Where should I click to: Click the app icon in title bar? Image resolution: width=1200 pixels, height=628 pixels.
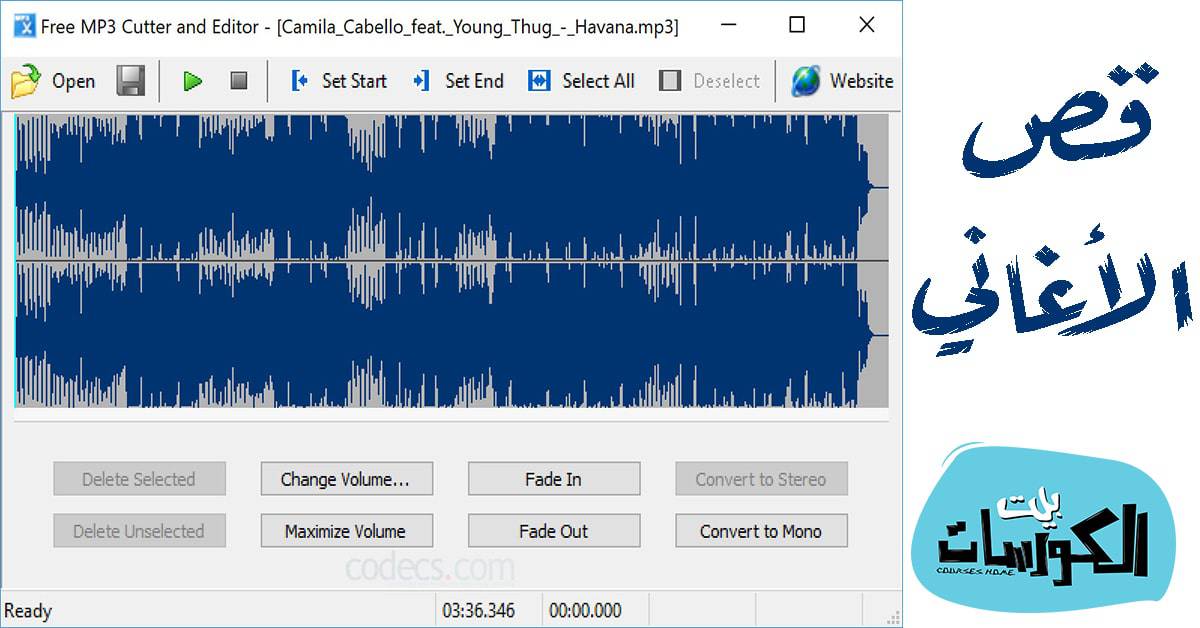[x=24, y=26]
